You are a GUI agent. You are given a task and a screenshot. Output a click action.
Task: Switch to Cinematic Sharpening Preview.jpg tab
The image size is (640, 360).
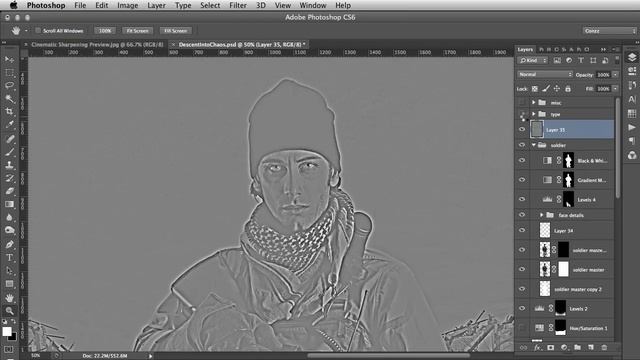point(97,44)
